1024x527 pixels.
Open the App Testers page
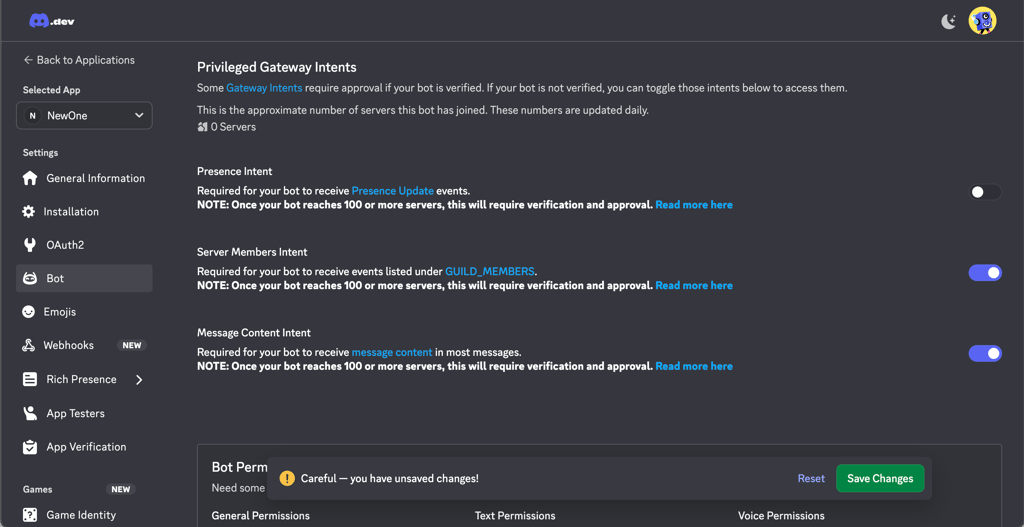coord(84,413)
